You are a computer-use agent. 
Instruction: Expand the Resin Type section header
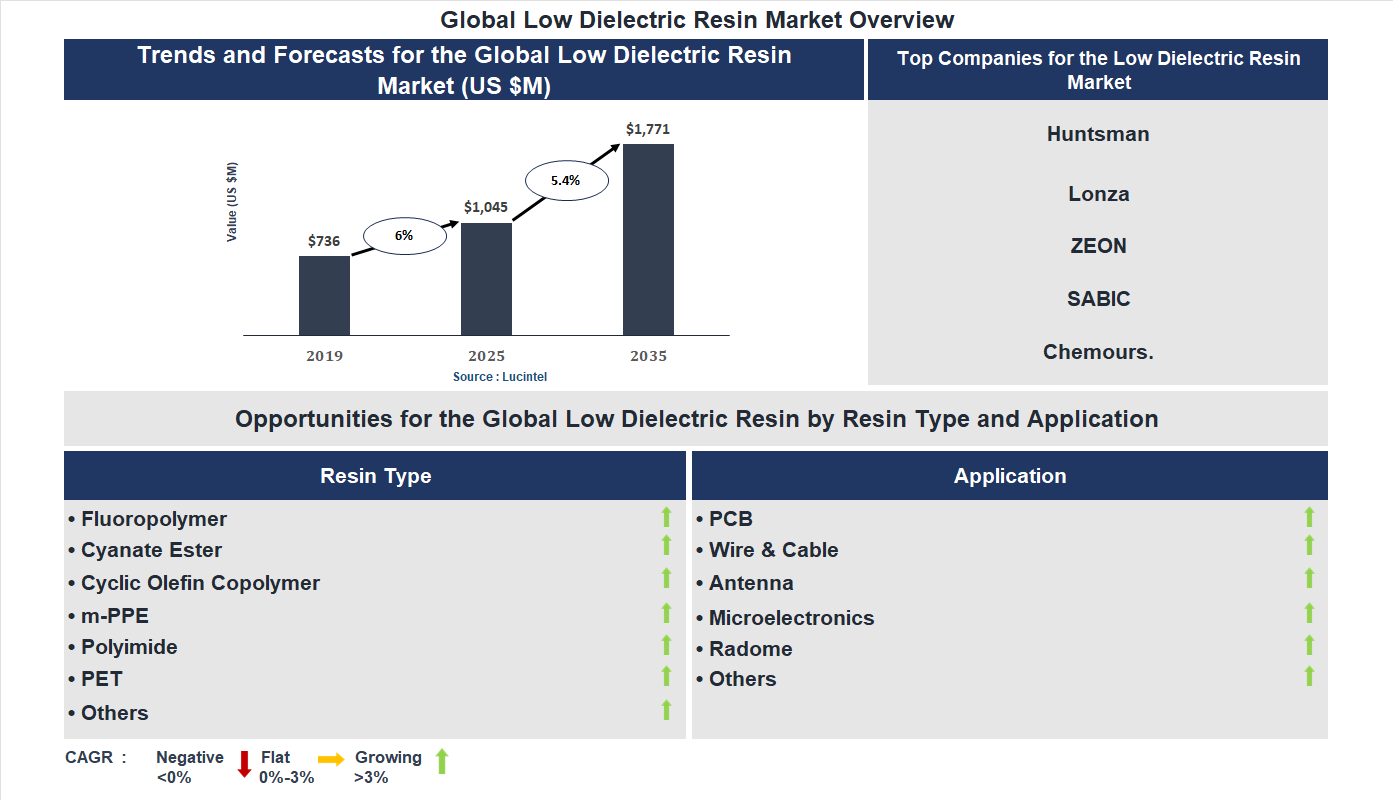(x=375, y=475)
